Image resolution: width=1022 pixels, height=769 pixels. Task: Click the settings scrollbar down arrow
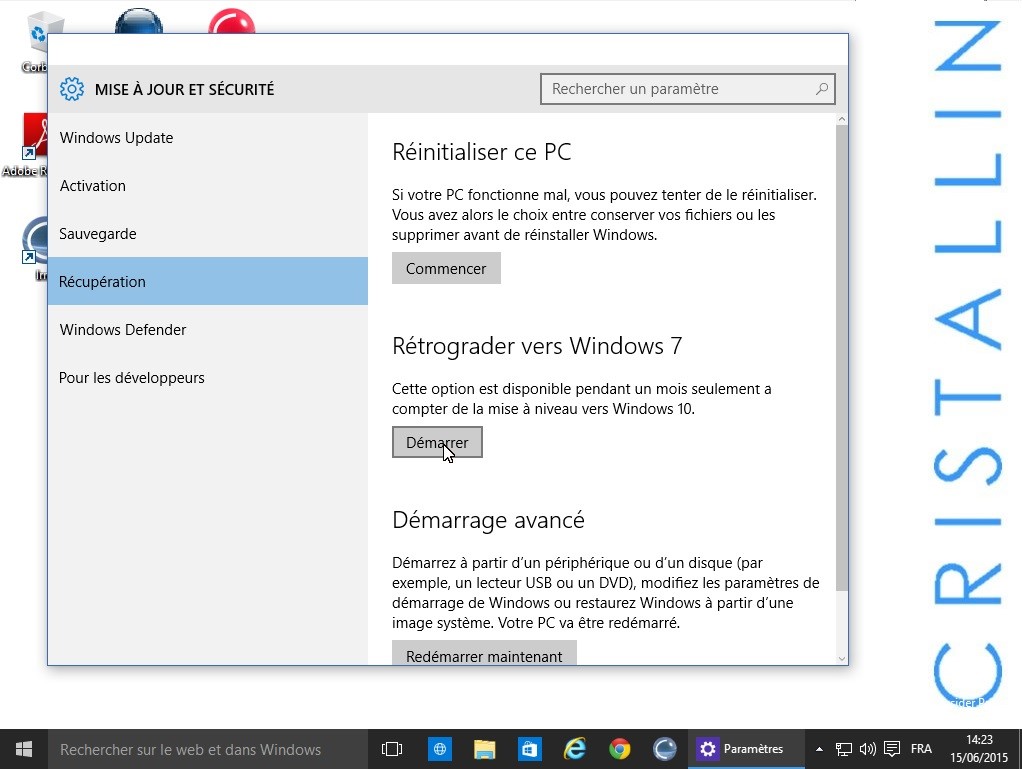[x=841, y=659]
